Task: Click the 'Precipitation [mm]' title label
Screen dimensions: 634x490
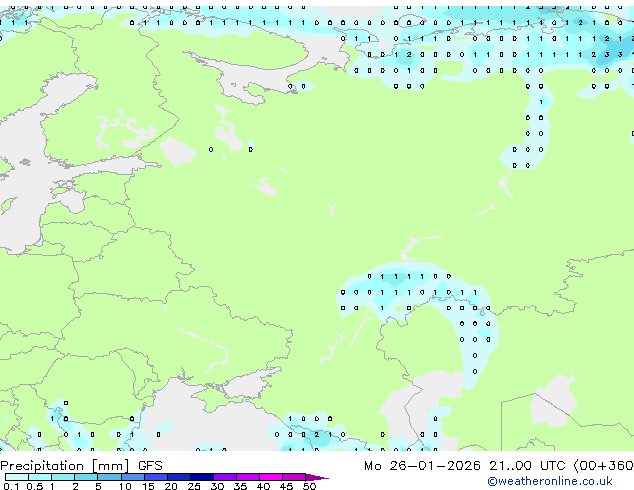Action: pyautogui.click(x=65, y=466)
